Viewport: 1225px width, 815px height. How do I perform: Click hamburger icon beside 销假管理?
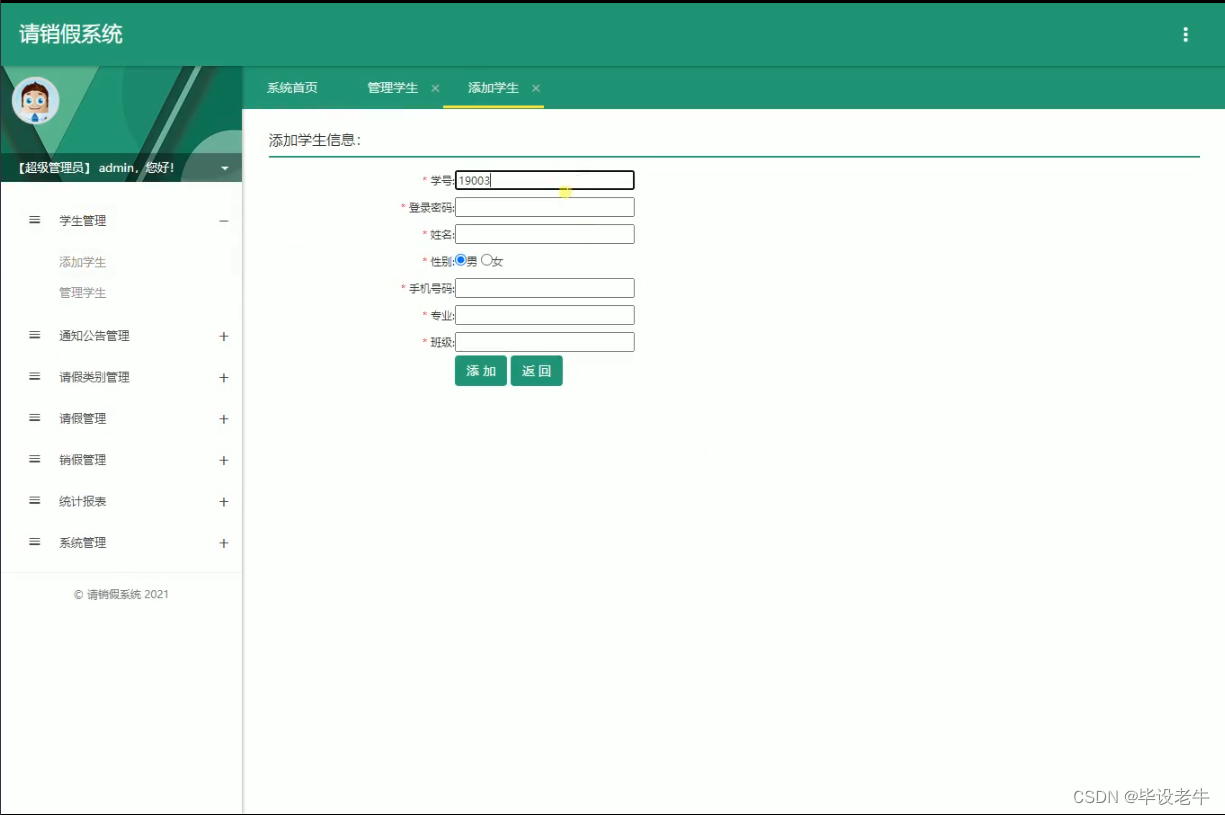coord(35,460)
